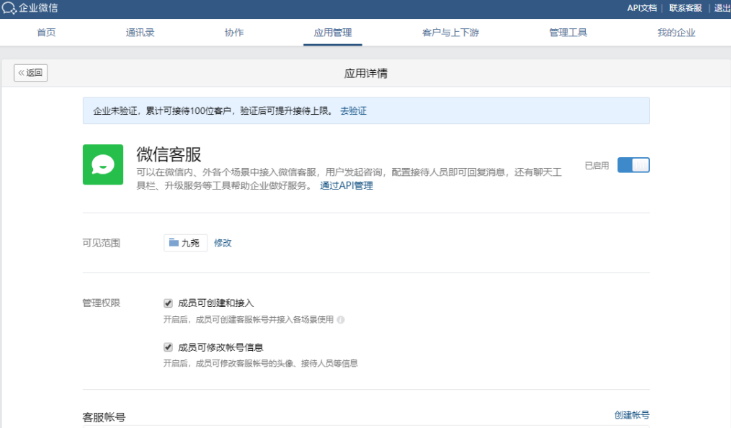731x428 pixels.
Task: Uncheck 成员可修改帐号信息 checkbox
Action: pos(168,347)
